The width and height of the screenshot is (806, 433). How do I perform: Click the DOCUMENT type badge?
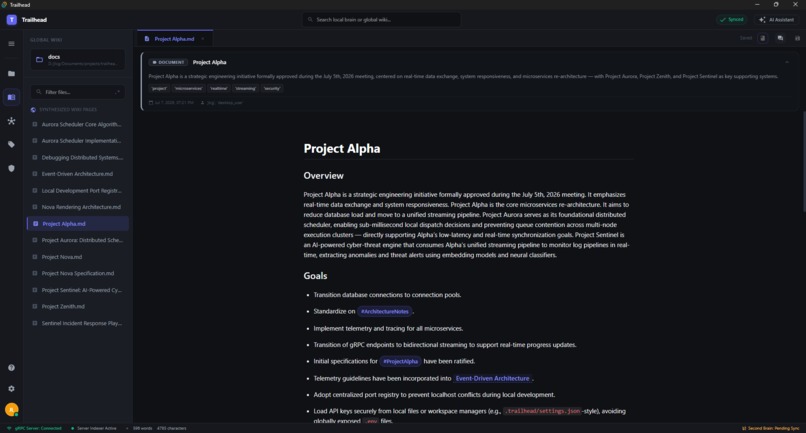pyautogui.click(x=168, y=62)
